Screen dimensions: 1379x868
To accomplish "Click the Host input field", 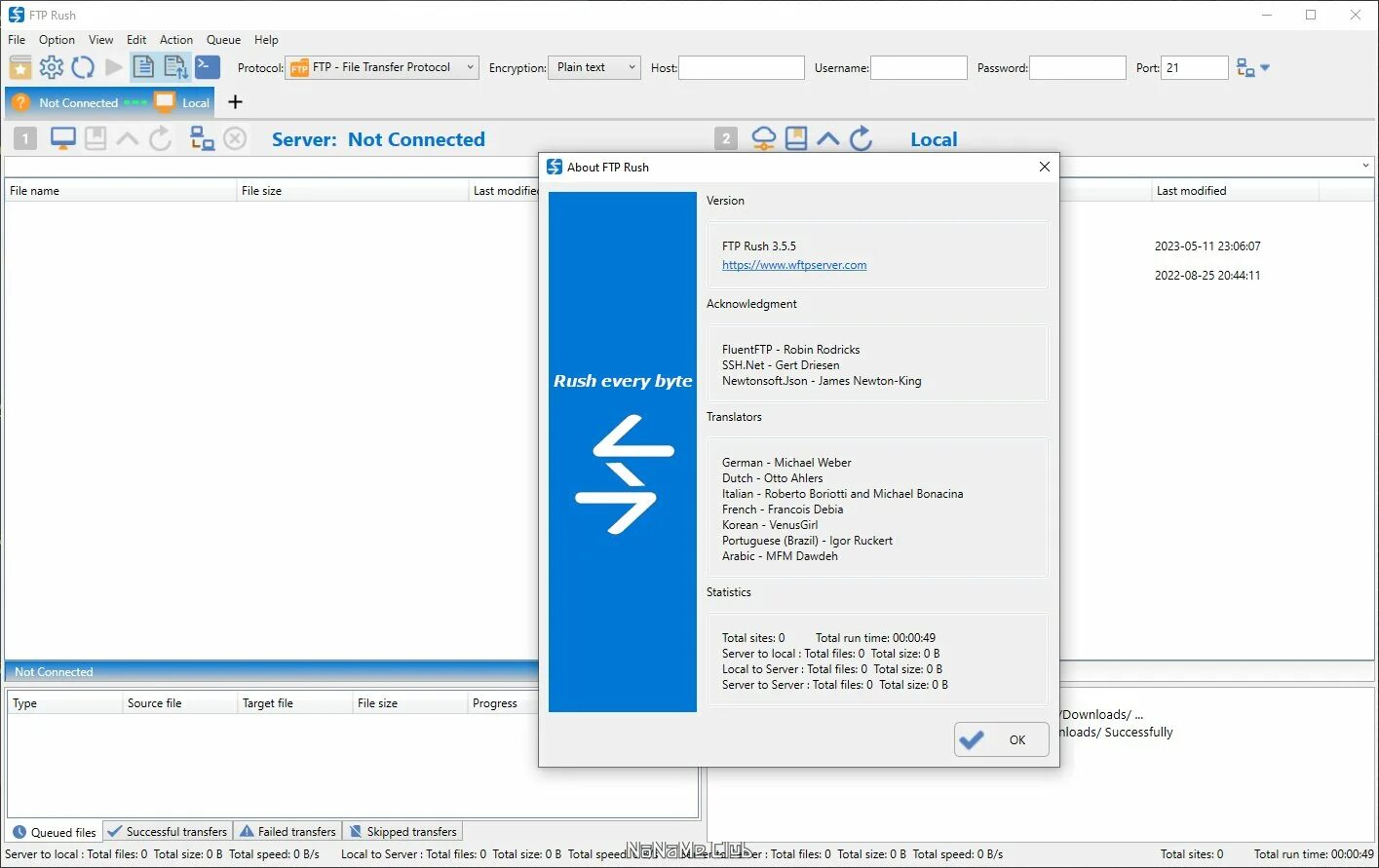I will coord(742,67).
